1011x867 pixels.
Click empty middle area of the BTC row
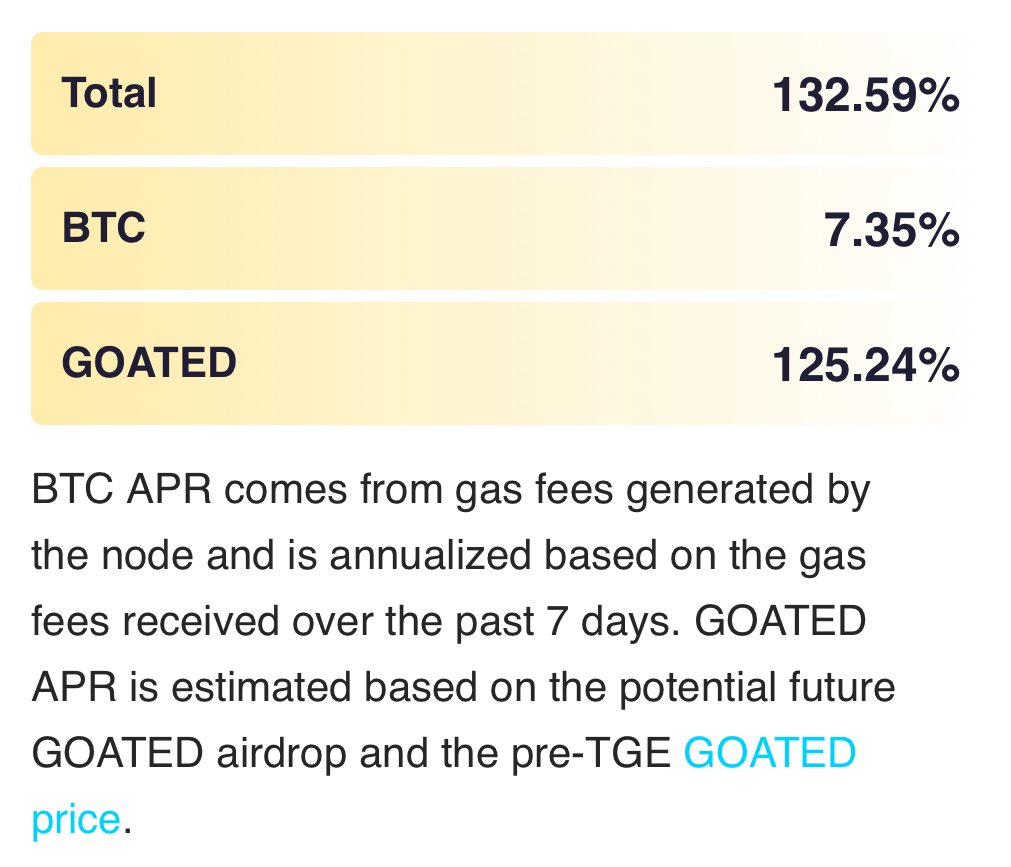484,228
